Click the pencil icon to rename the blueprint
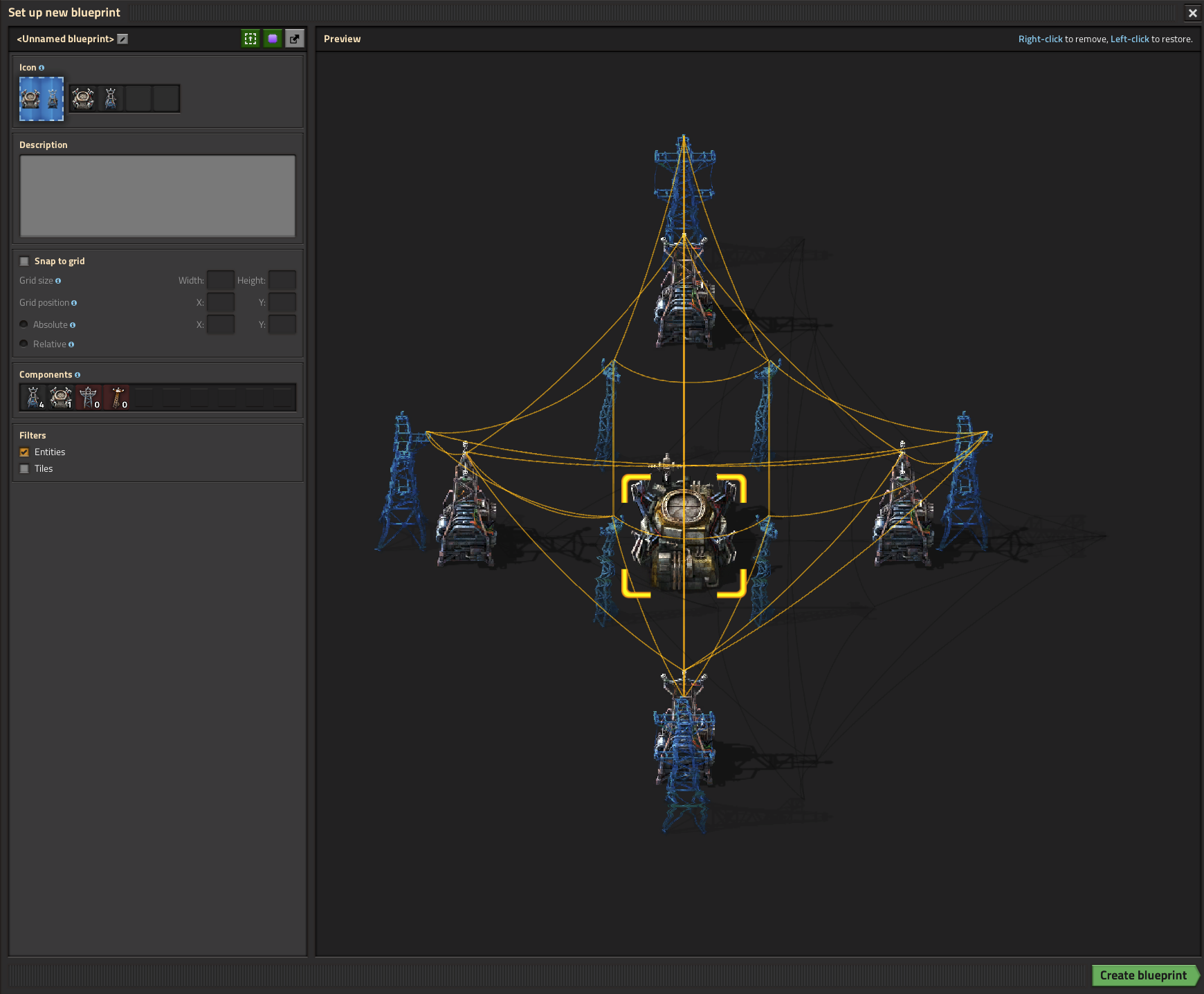1204x994 pixels. [122, 39]
